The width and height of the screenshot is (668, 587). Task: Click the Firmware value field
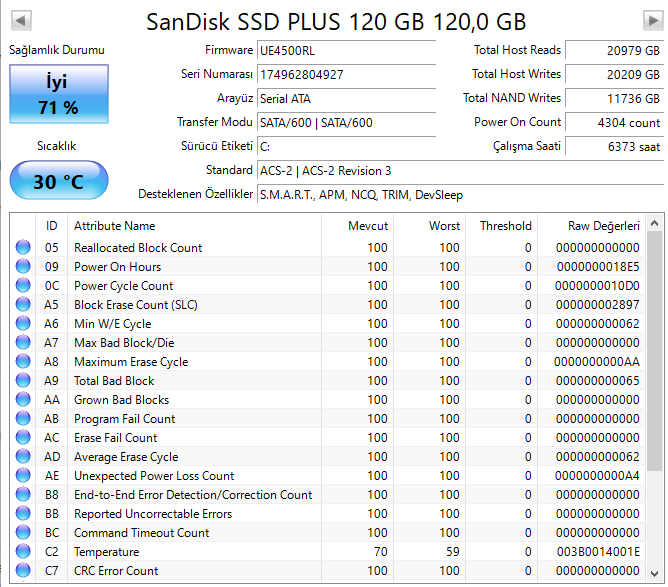tap(346, 50)
